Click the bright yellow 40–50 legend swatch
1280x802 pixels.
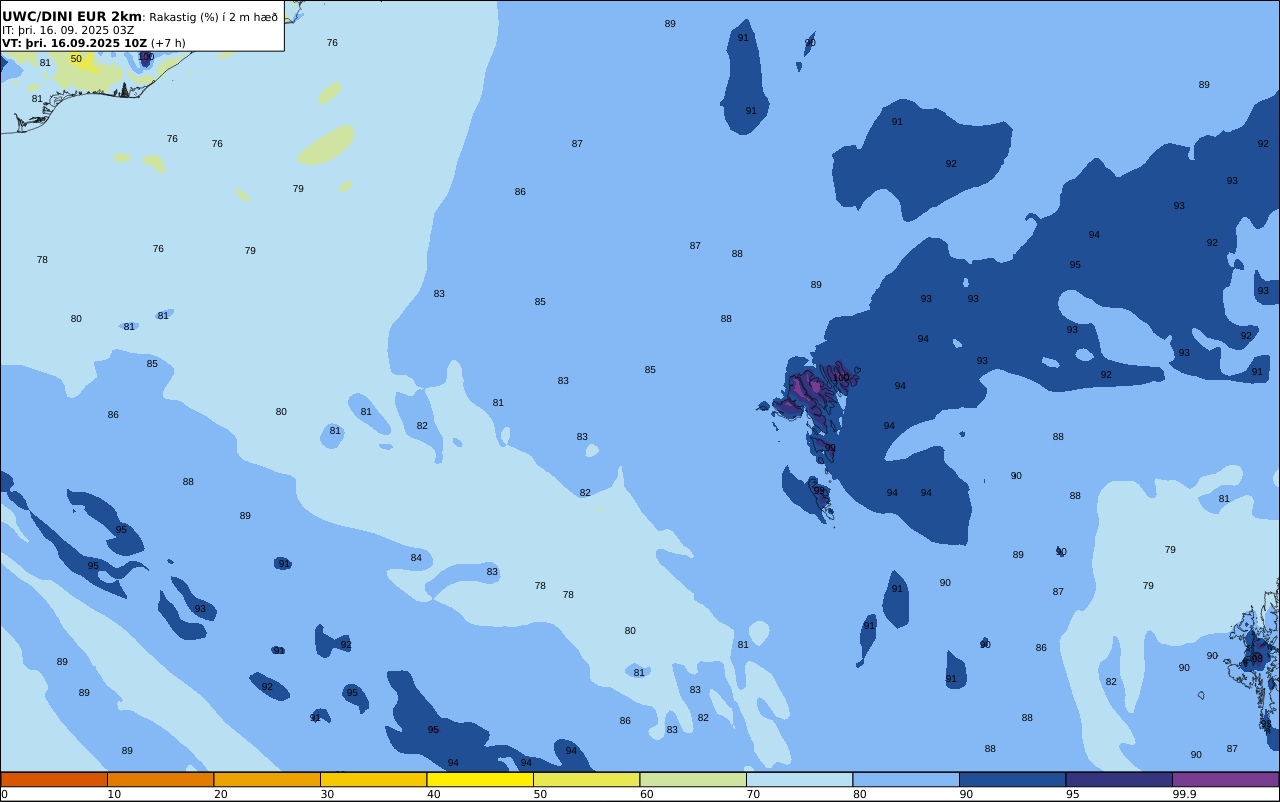480,779
